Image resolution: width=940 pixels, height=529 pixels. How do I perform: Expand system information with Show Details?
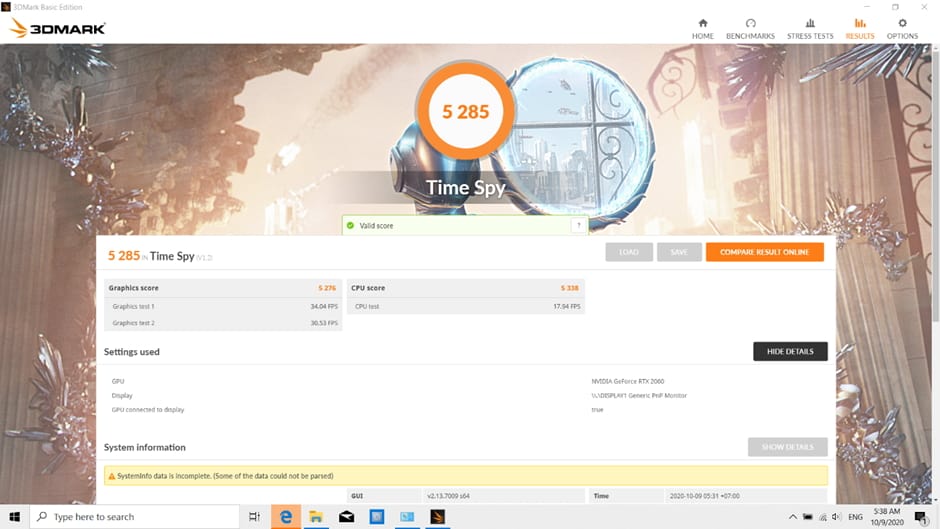tap(787, 447)
